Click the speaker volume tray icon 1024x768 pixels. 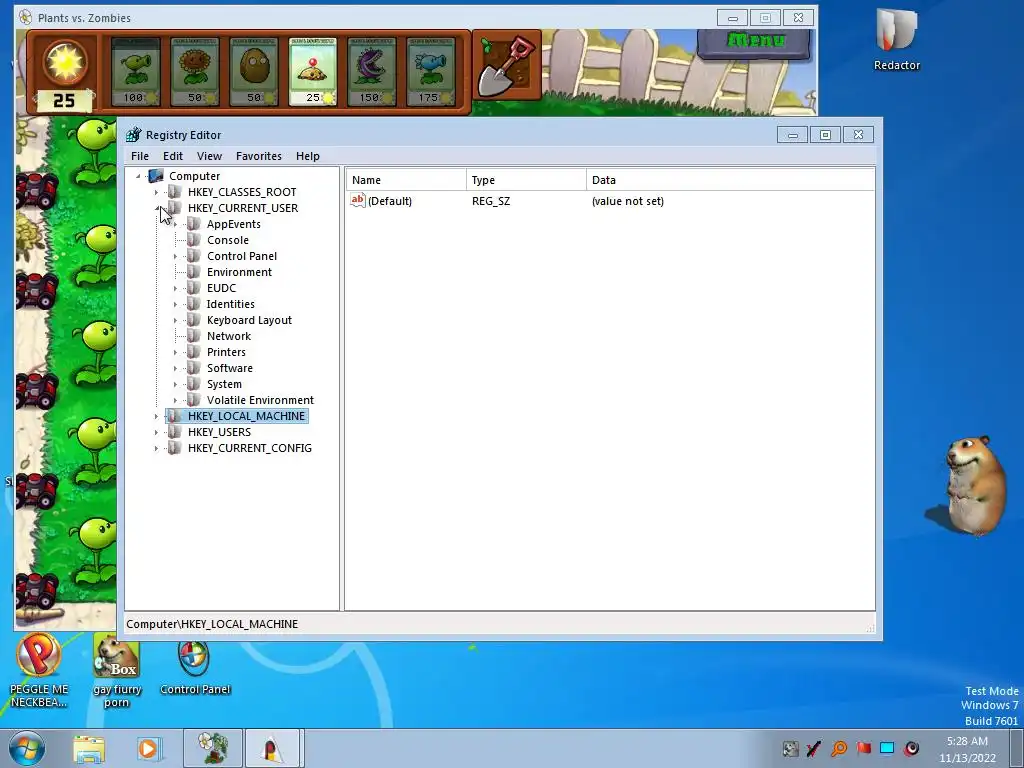pos(912,748)
